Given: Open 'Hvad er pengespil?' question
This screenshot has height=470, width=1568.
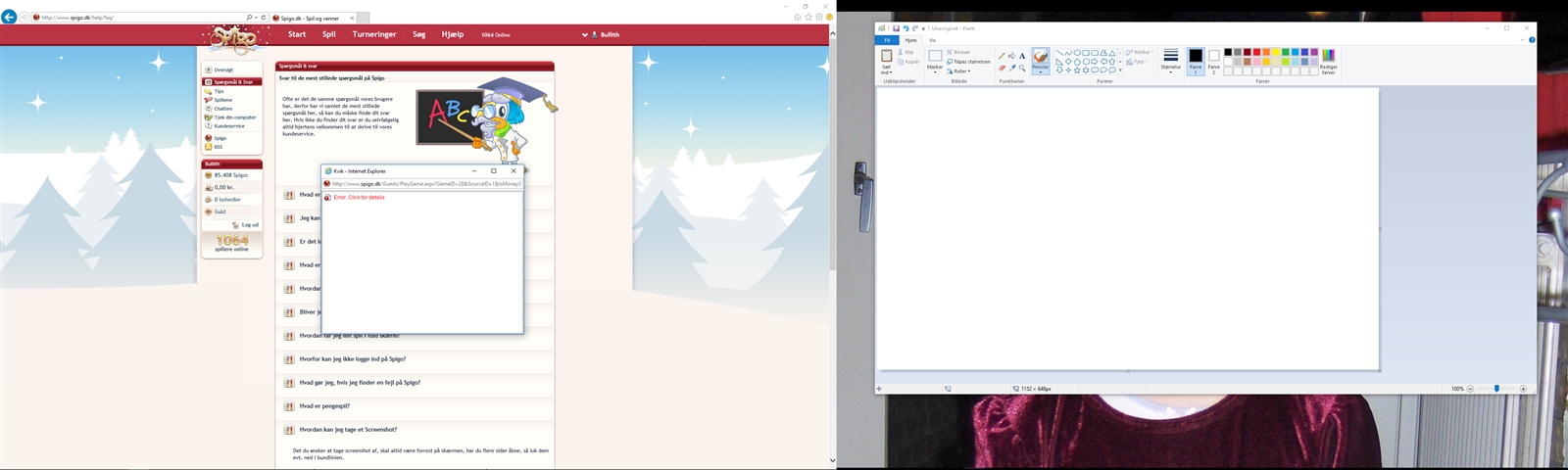Looking at the screenshot, I should [x=324, y=406].
